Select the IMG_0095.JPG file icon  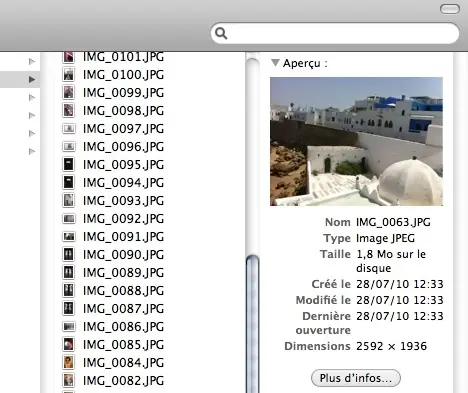[69, 164]
